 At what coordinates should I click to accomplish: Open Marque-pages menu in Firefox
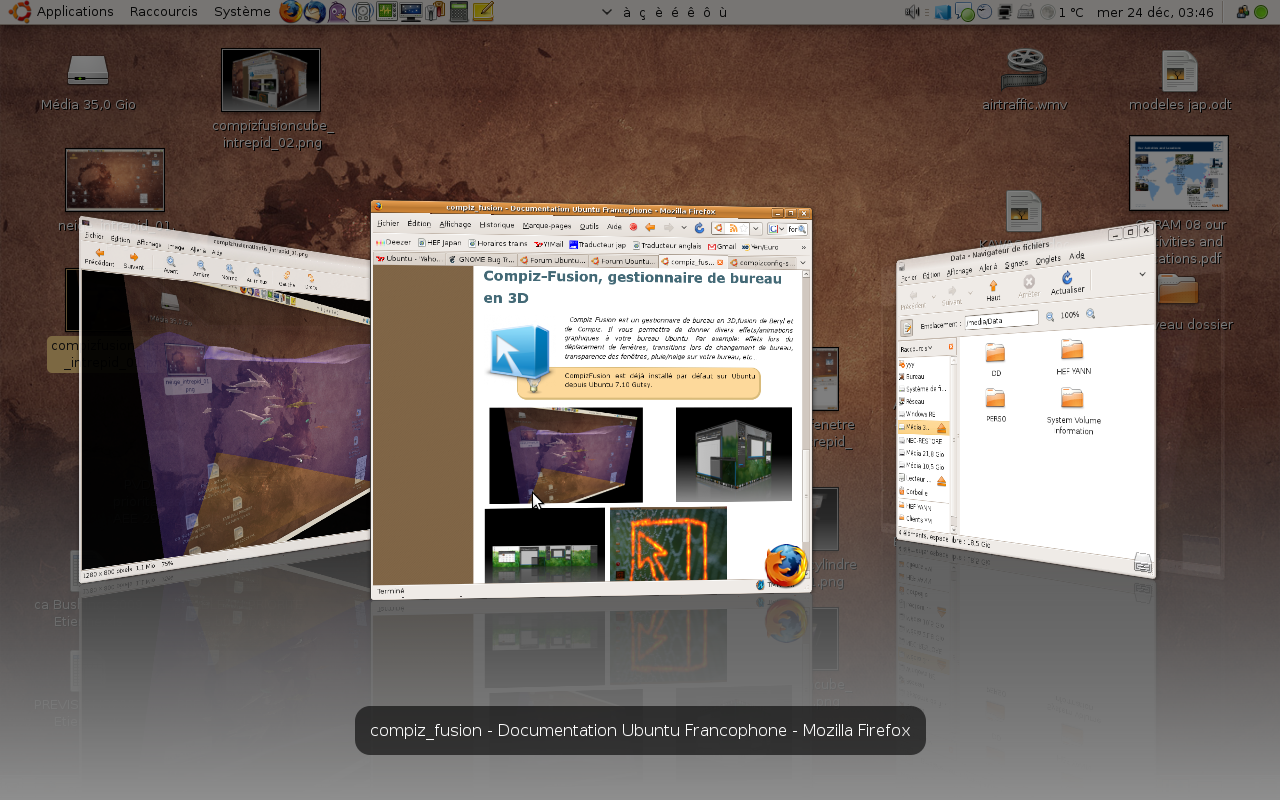(x=546, y=226)
